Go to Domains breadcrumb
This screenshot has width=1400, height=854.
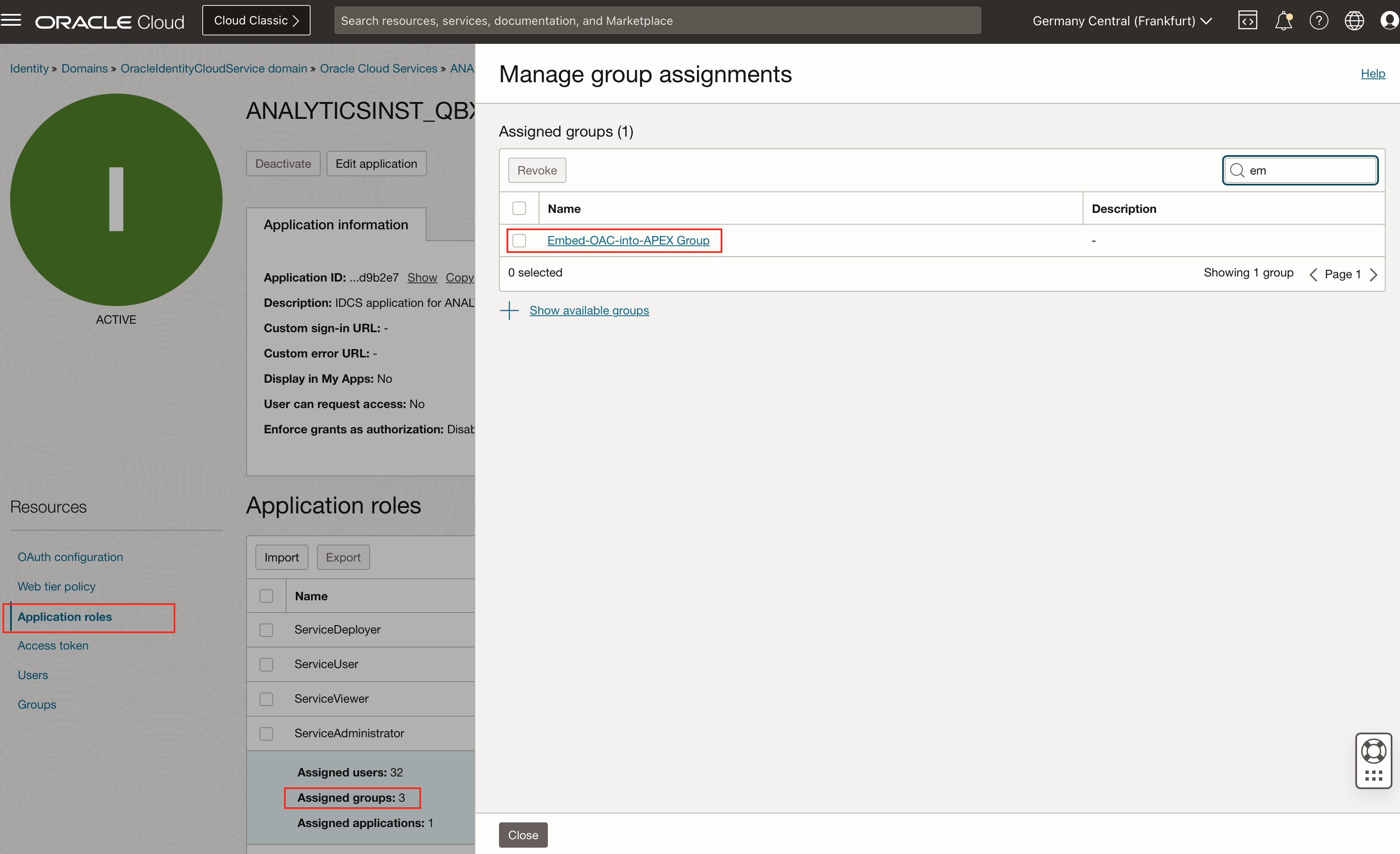(84, 68)
